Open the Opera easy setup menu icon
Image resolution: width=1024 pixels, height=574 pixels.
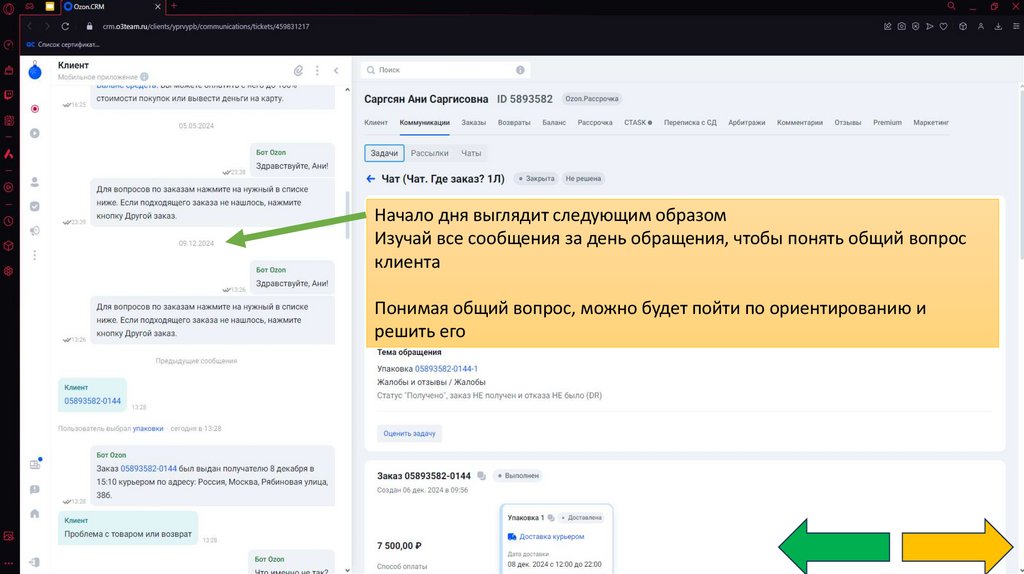tap(1016, 26)
